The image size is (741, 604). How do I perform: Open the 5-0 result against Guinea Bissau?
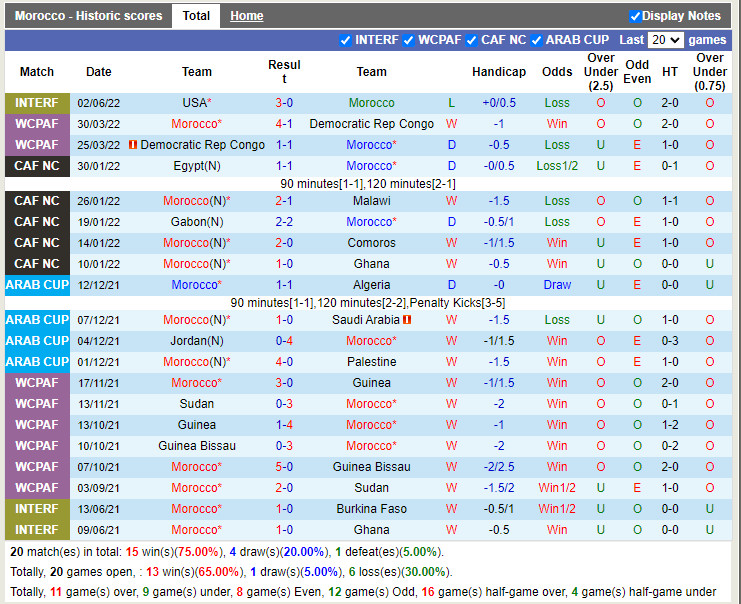pos(284,467)
